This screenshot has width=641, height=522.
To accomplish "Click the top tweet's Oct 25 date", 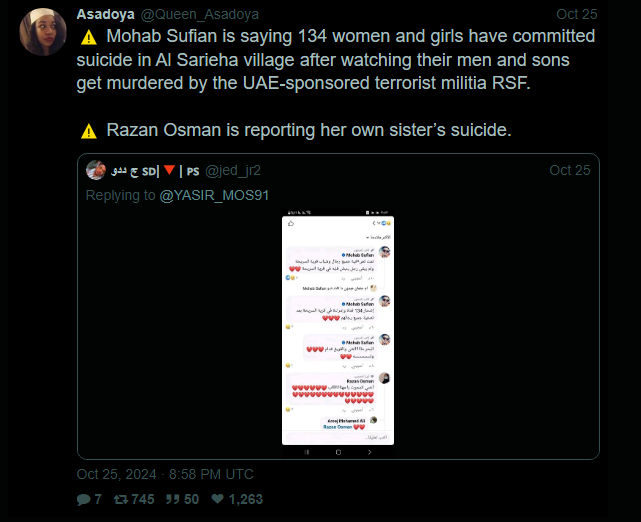I will coord(577,14).
